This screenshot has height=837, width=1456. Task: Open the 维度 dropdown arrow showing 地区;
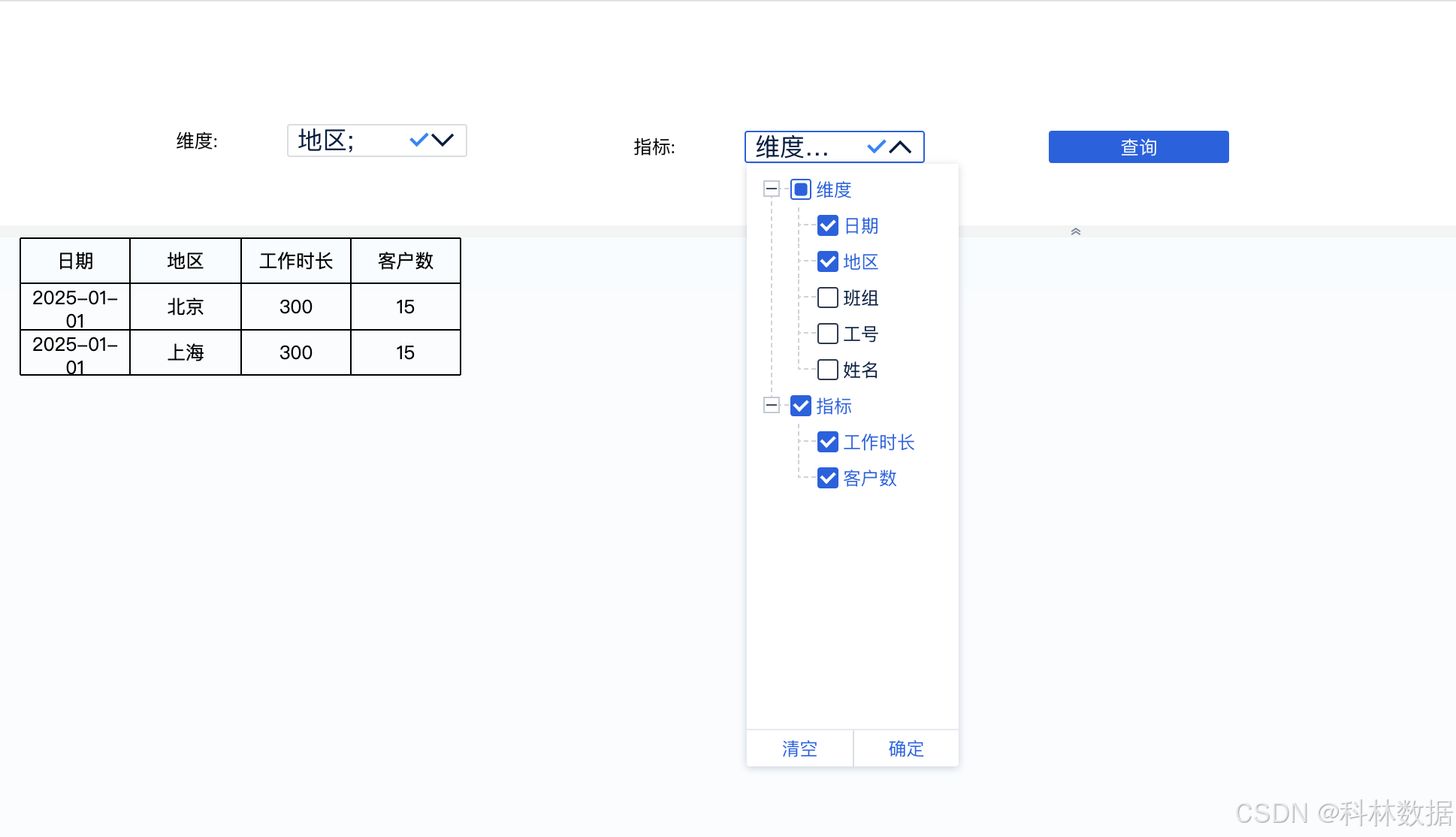pos(443,141)
